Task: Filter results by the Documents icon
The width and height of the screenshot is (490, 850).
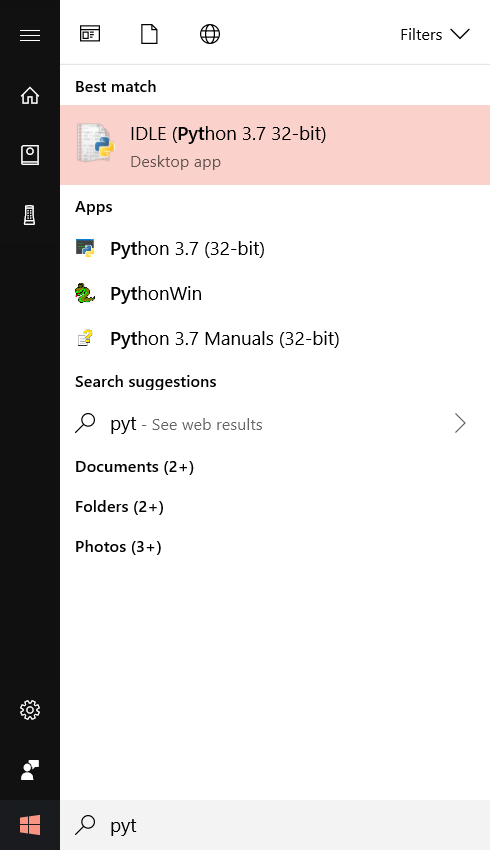Action: tap(149, 34)
